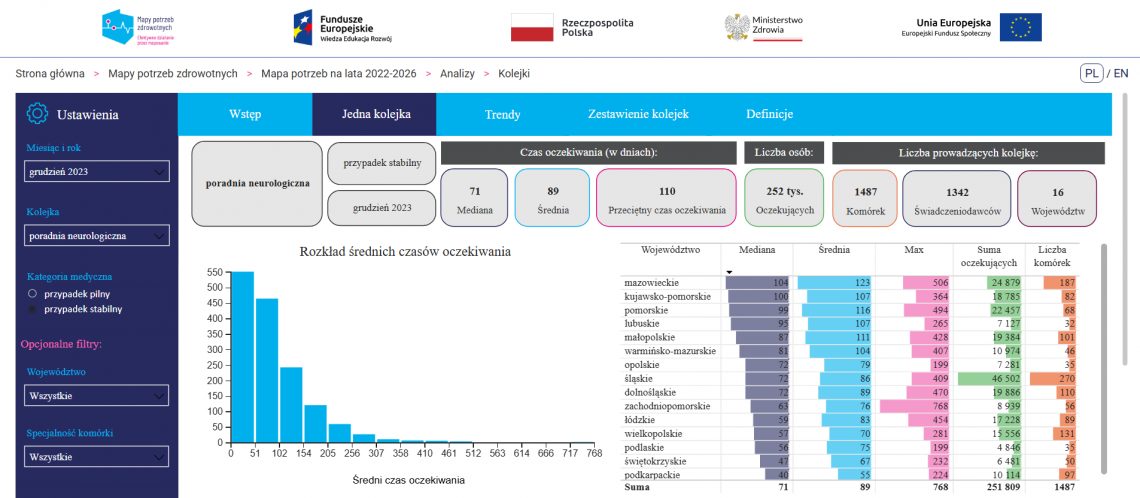Expand the Specjalność komórki dropdown

point(97,457)
